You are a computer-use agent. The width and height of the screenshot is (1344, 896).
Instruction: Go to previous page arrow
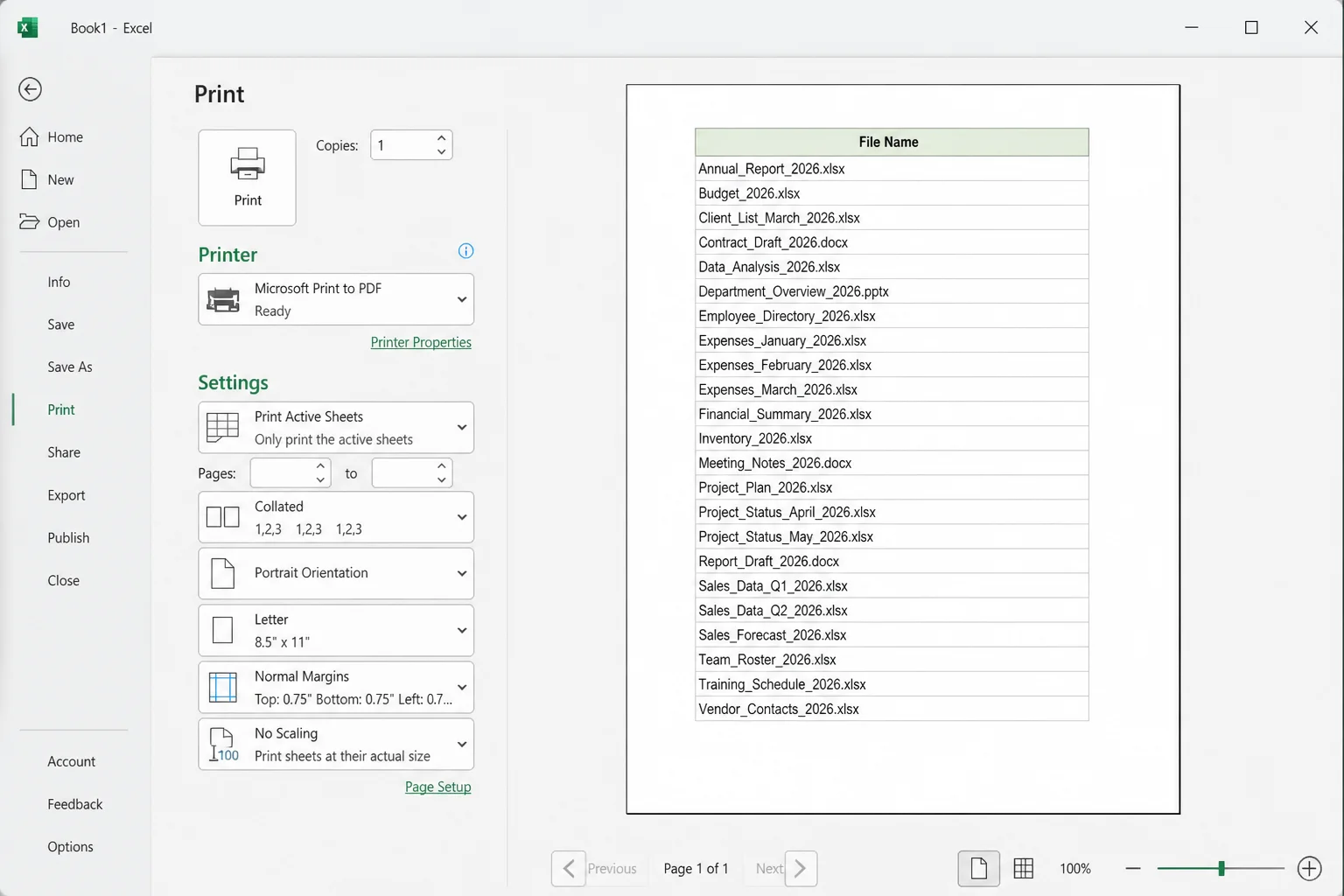[x=569, y=868]
